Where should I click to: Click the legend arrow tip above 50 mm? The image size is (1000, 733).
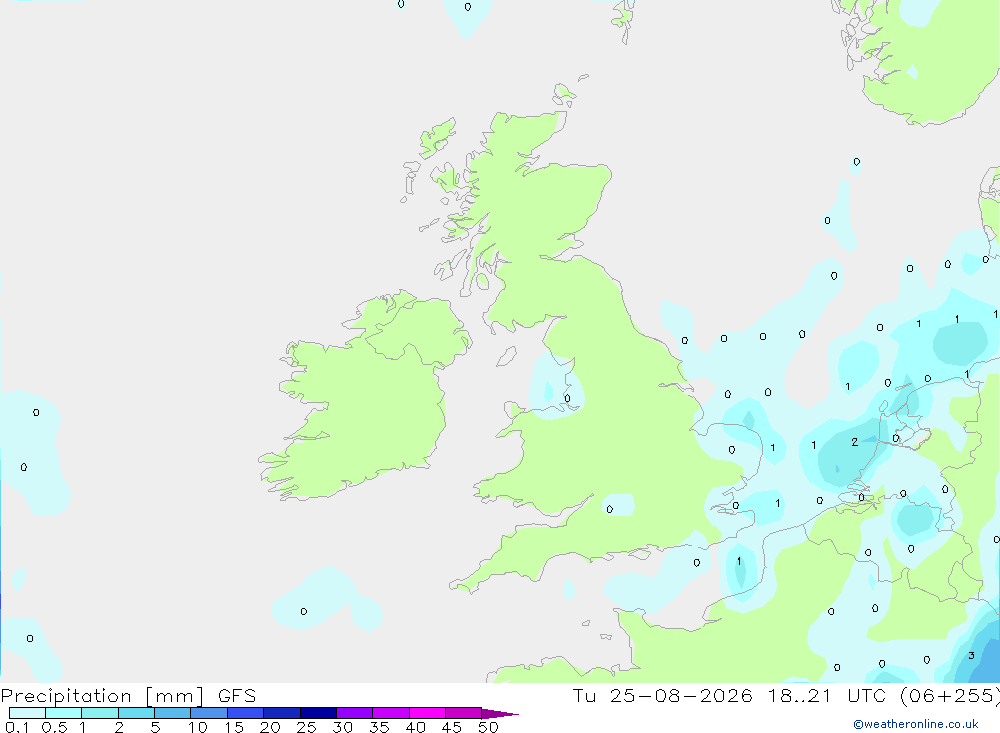[500, 714]
